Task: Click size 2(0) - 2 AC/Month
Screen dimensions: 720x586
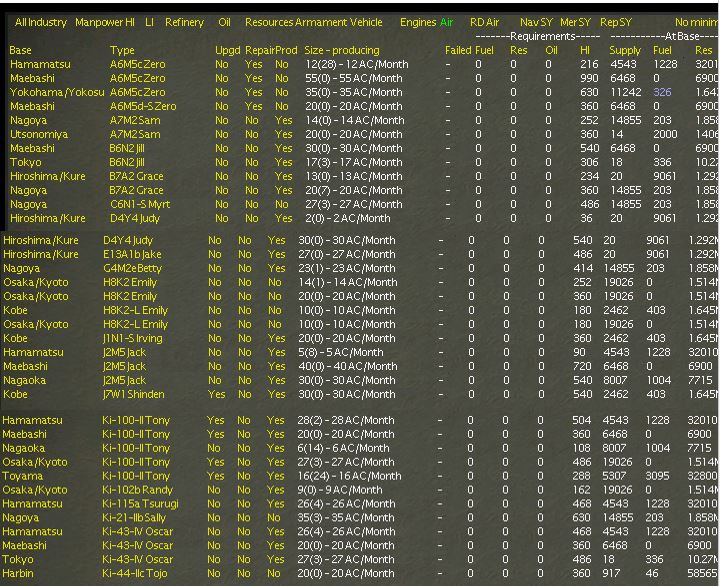Action: point(348,218)
